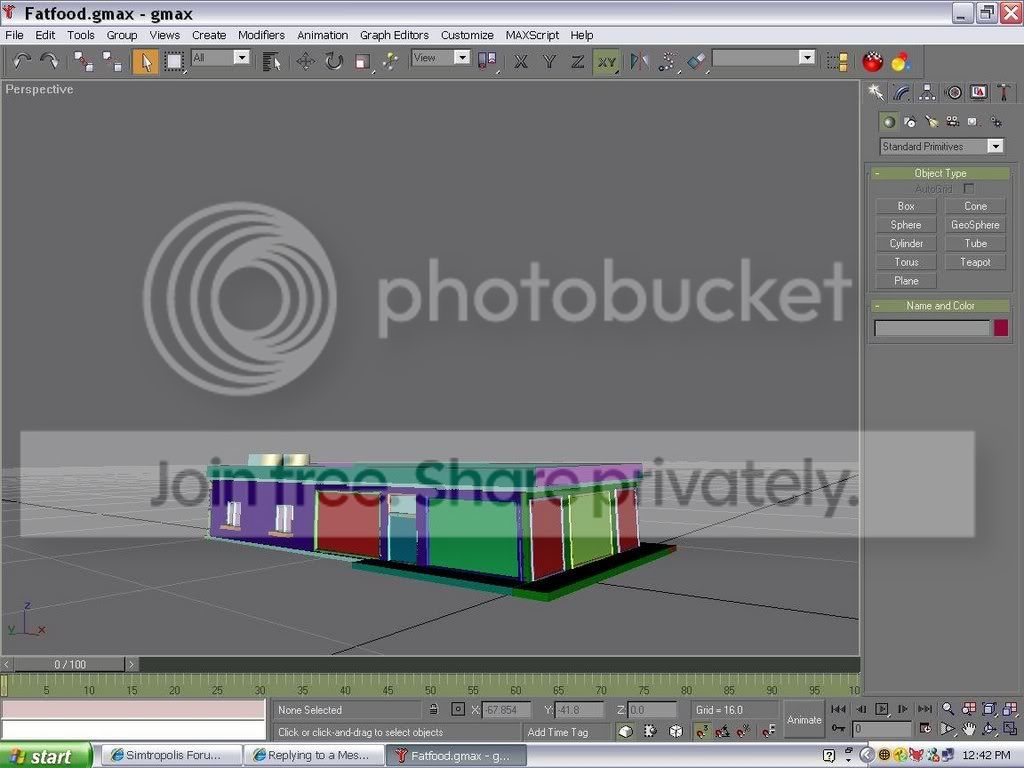Click the Zoom magnifier viewport tool
Viewport: 1024px width, 768px height.
tap(948, 709)
